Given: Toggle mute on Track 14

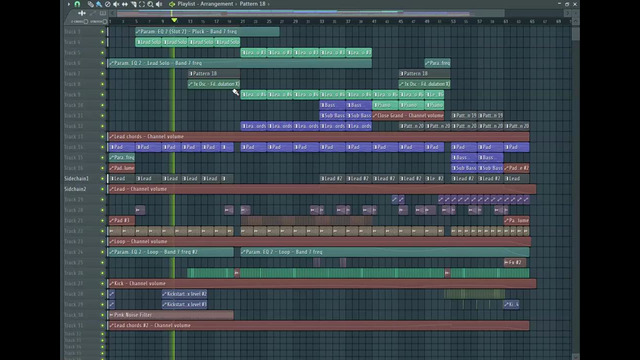Looking at the screenshot, I should pyautogui.click(x=102, y=147).
